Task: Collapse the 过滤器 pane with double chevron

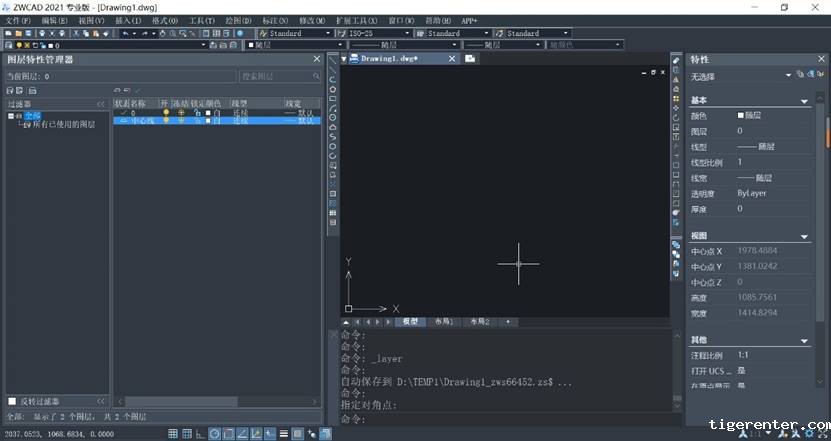Action: pos(100,104)
